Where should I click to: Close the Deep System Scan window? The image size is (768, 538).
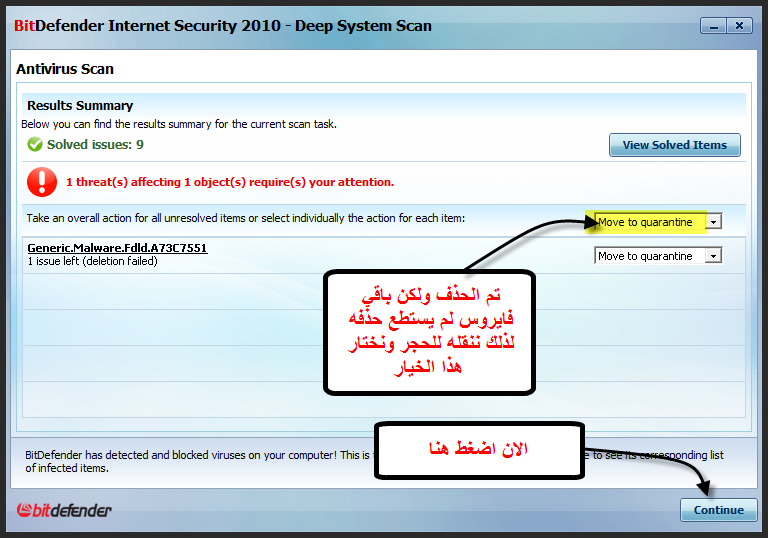pos(740,25)
